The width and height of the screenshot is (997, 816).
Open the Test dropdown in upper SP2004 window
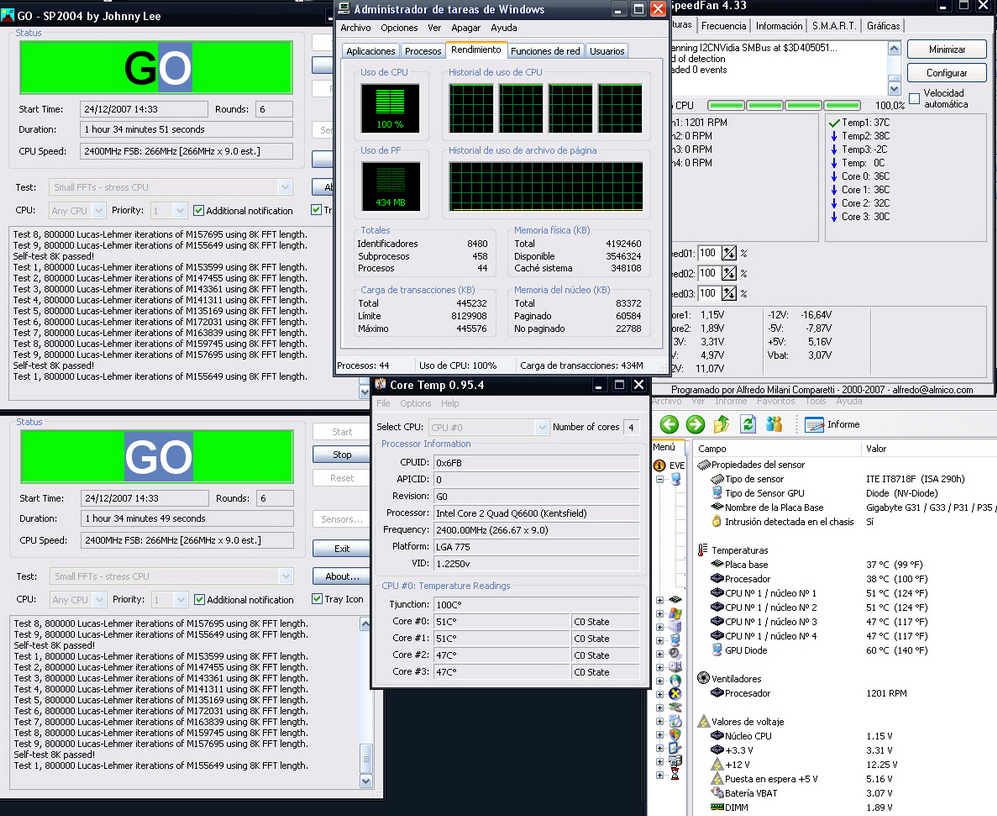[x=285, y=187]
